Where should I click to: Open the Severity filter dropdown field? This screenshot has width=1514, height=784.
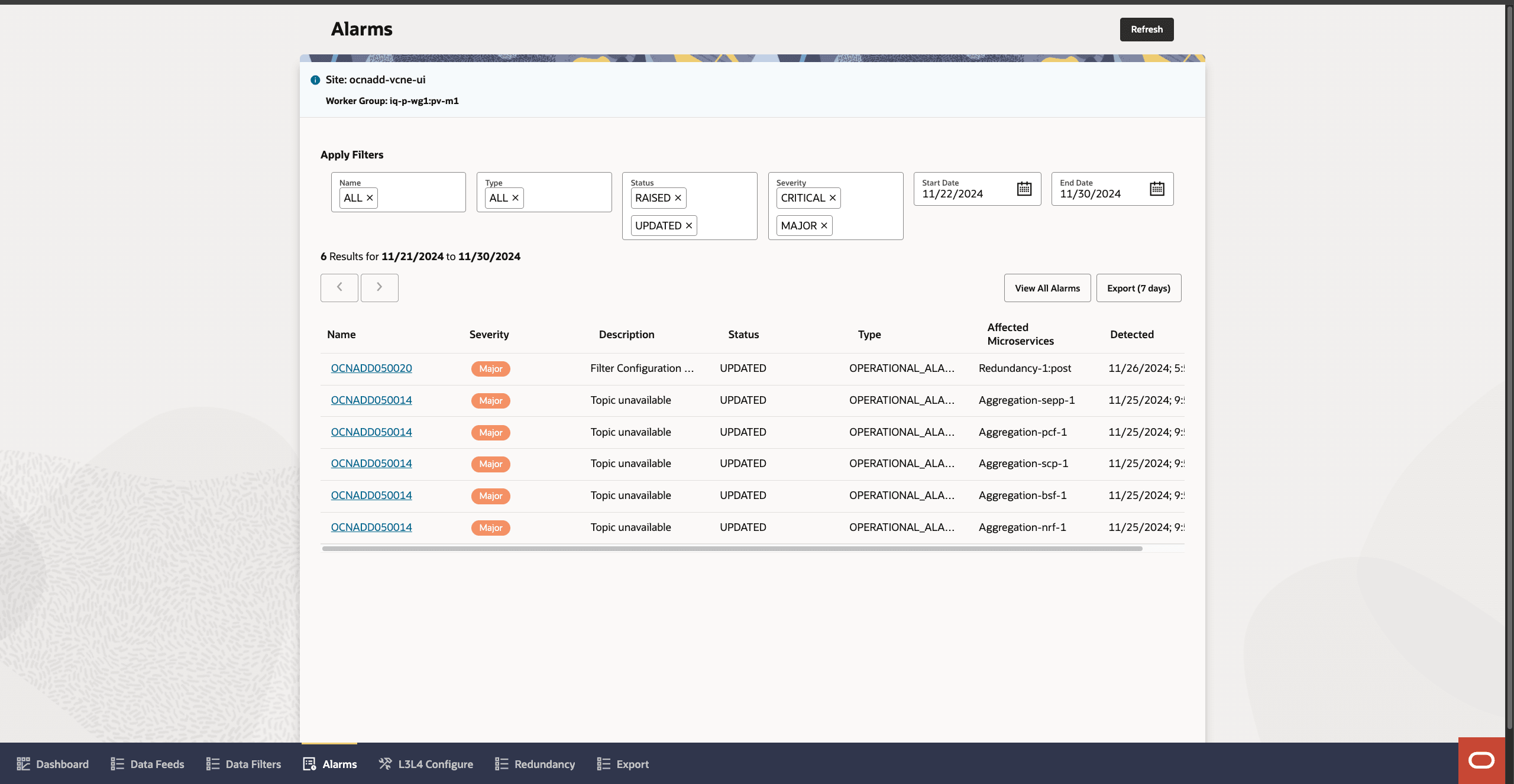[836, 206]
